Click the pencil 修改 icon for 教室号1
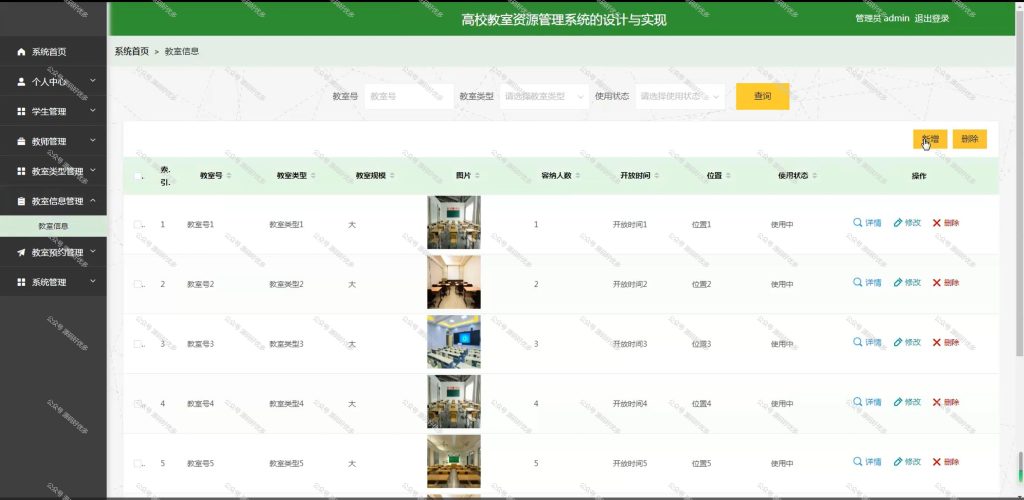This screenshot has width=1024, height=500. [x=898, y=223]
